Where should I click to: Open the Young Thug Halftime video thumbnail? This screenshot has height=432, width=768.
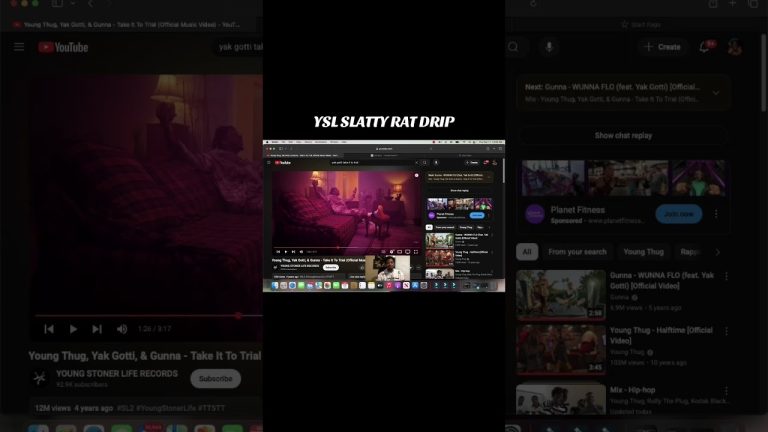click(x=561, y=350)
